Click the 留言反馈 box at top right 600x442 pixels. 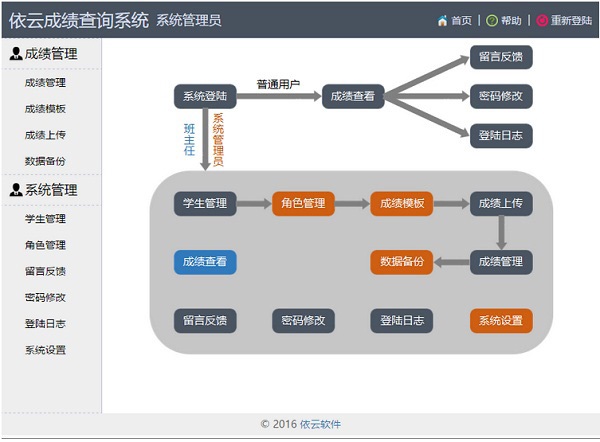(x=501, y=57)
